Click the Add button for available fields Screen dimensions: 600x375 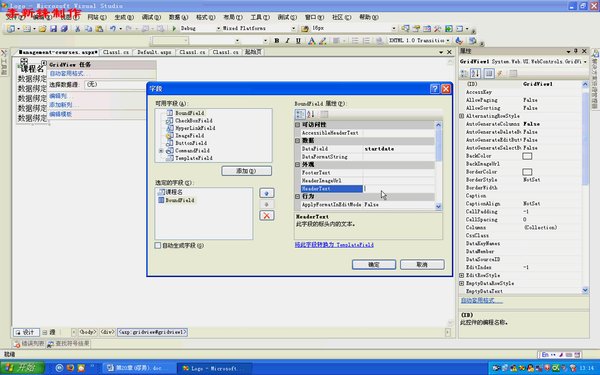point(246,171)
